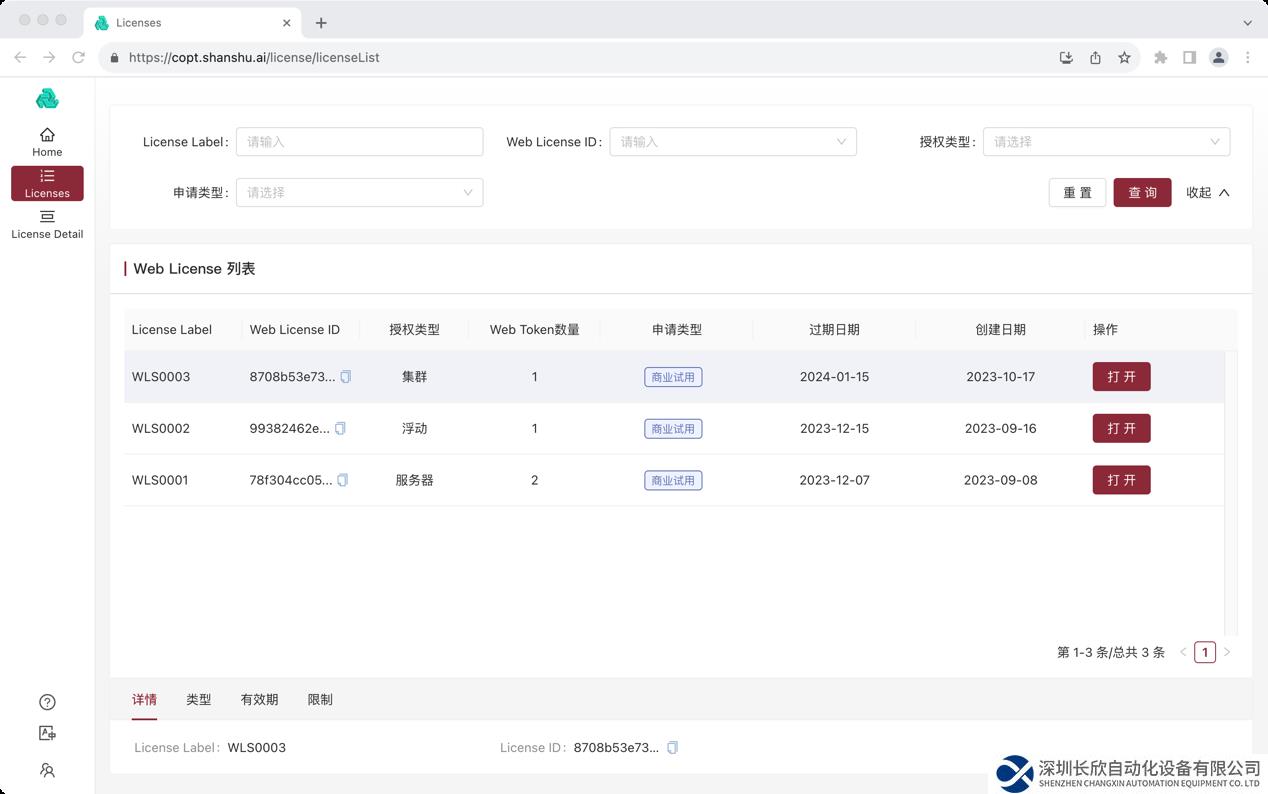Switch to the 类型 tab
This screenshot has width=1268, height=794.
tap(198, 700)
